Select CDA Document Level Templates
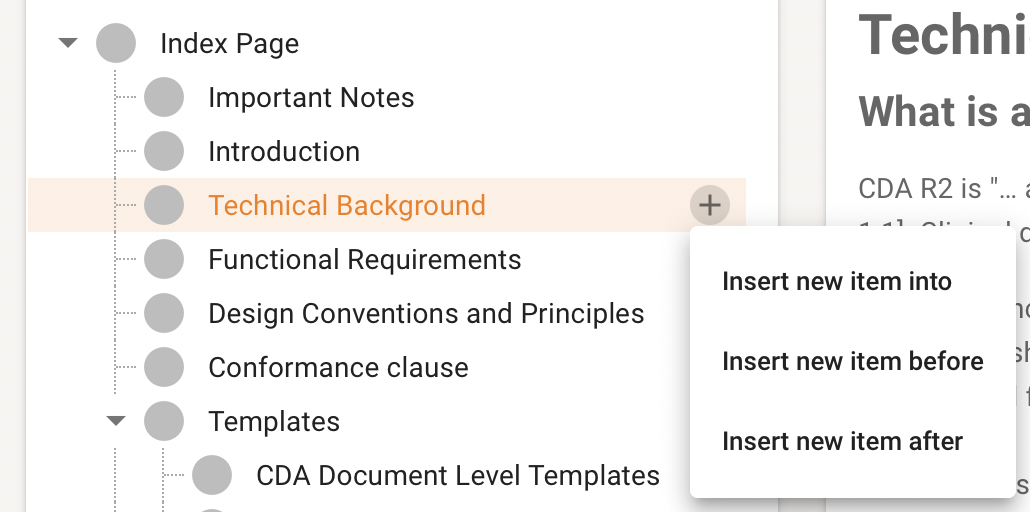Screen dimensions: 1030x512 click(458, 476)
